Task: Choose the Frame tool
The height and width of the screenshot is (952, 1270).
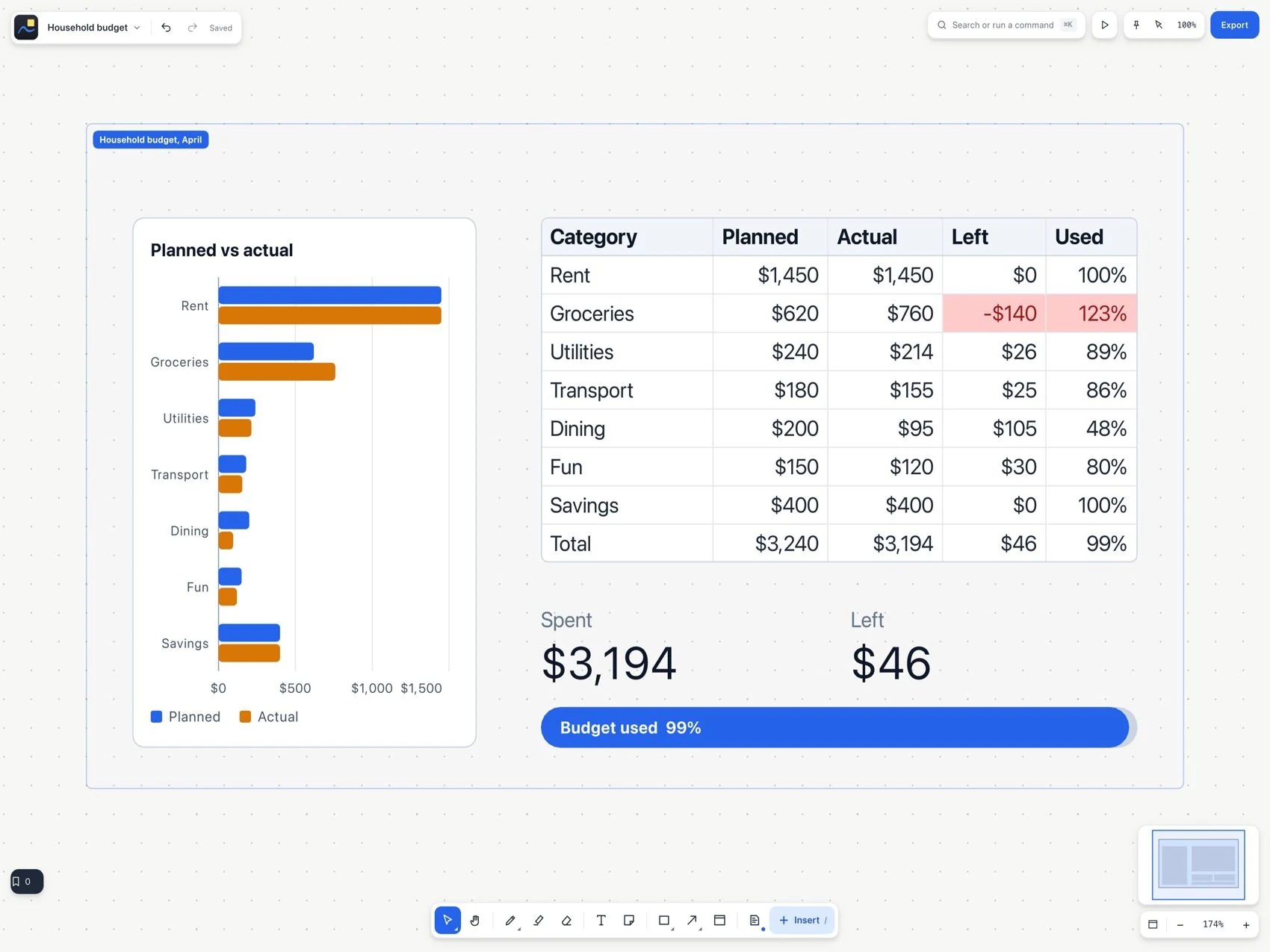Action: click(x=720, y=920)
